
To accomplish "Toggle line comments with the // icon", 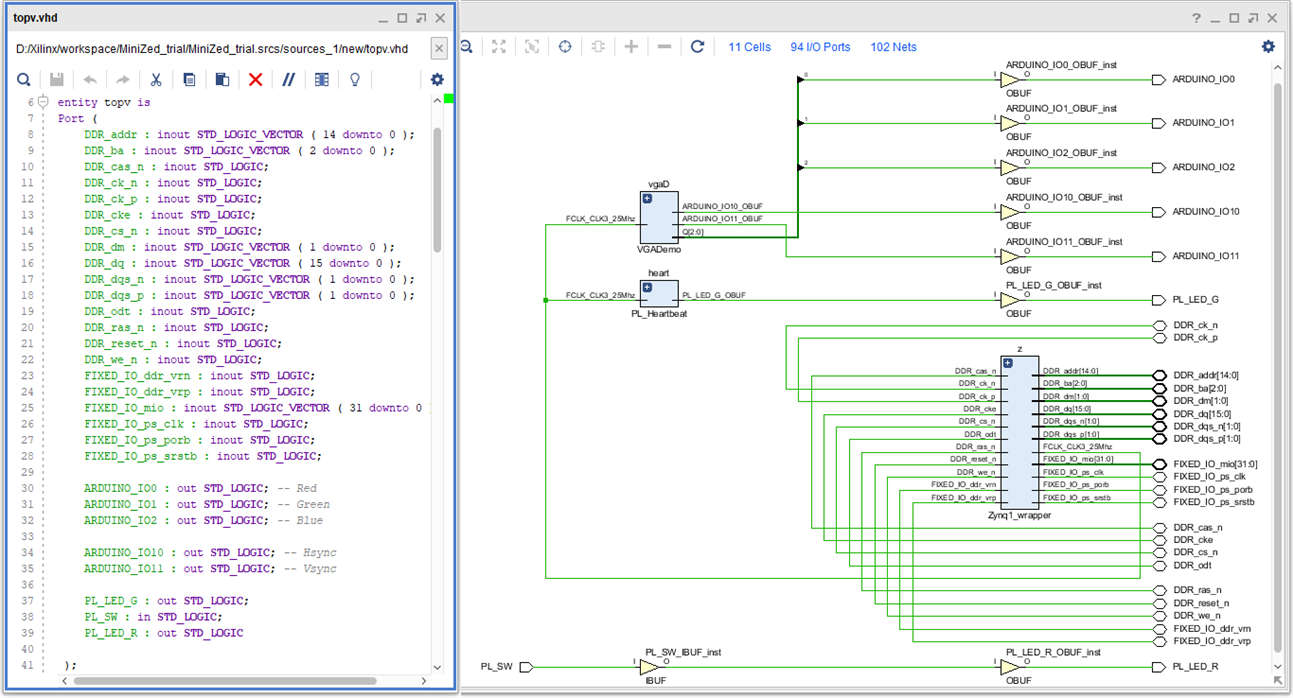I will [x=288, y=80].
